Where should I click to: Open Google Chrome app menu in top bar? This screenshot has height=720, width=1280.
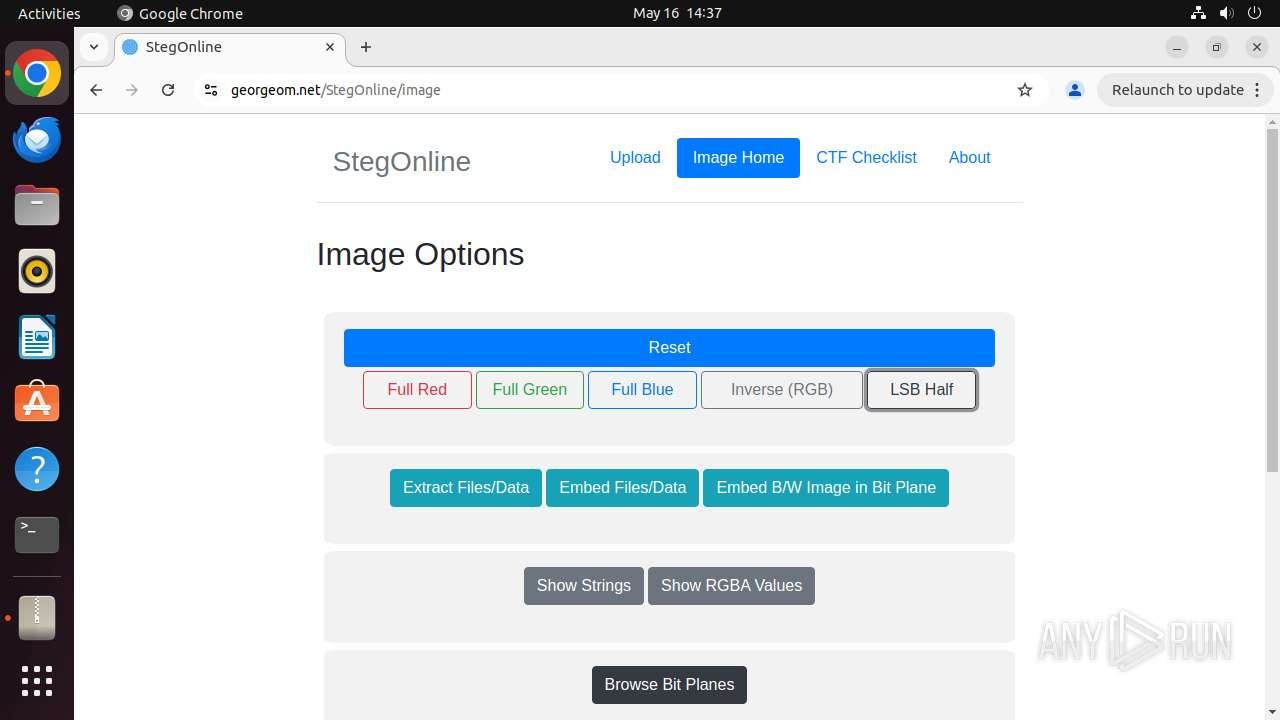tap(180, 13)
